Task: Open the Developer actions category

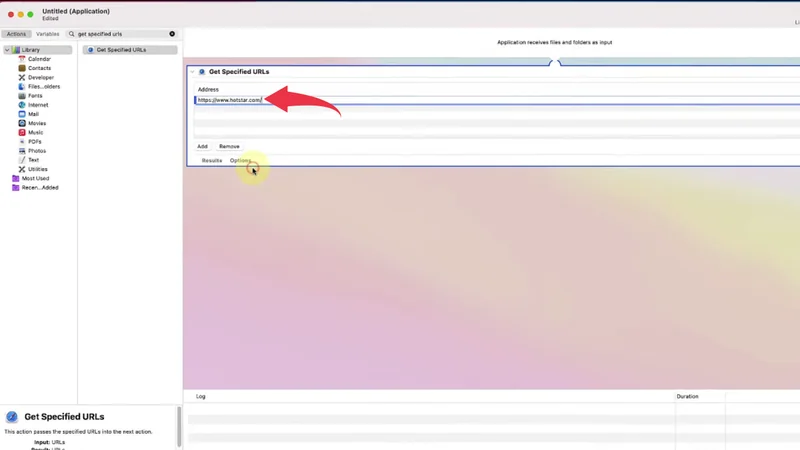Action: click(x=40, y=77)
